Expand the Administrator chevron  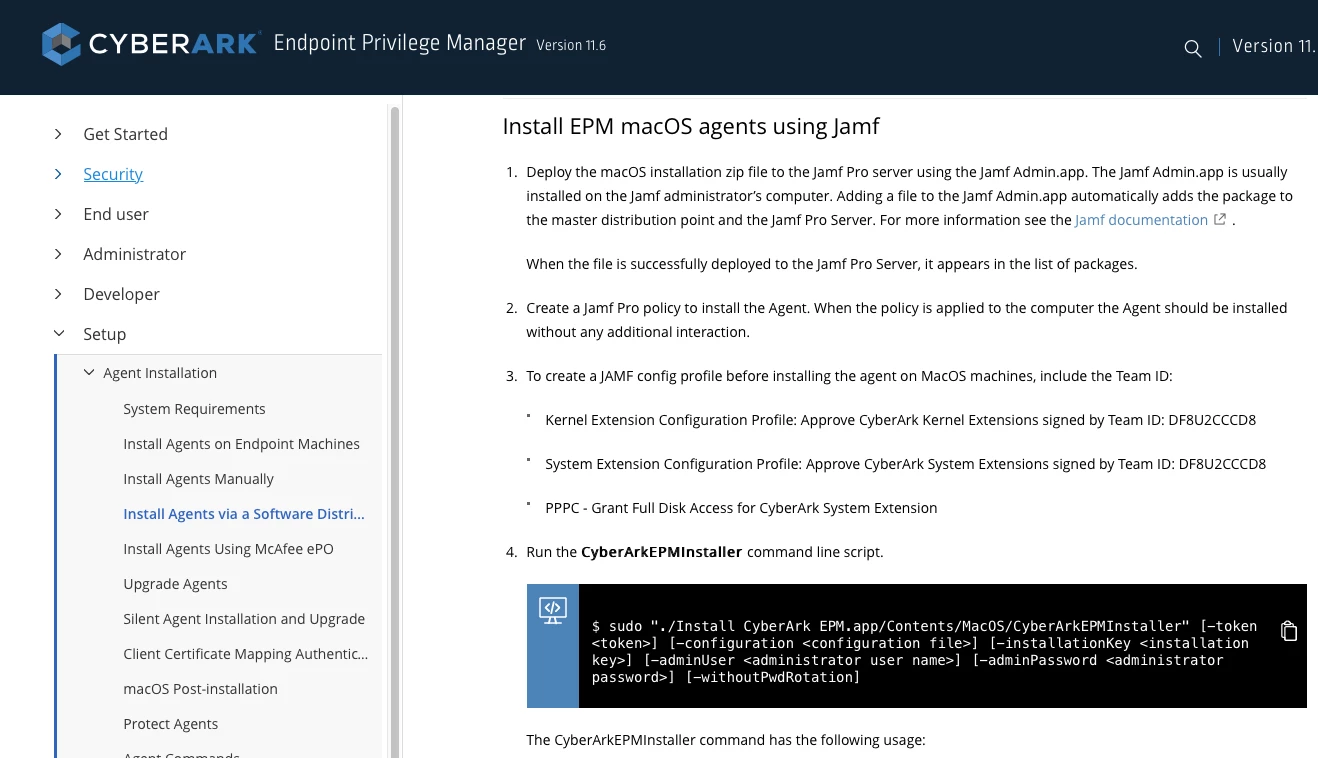[x=58, y=254]
